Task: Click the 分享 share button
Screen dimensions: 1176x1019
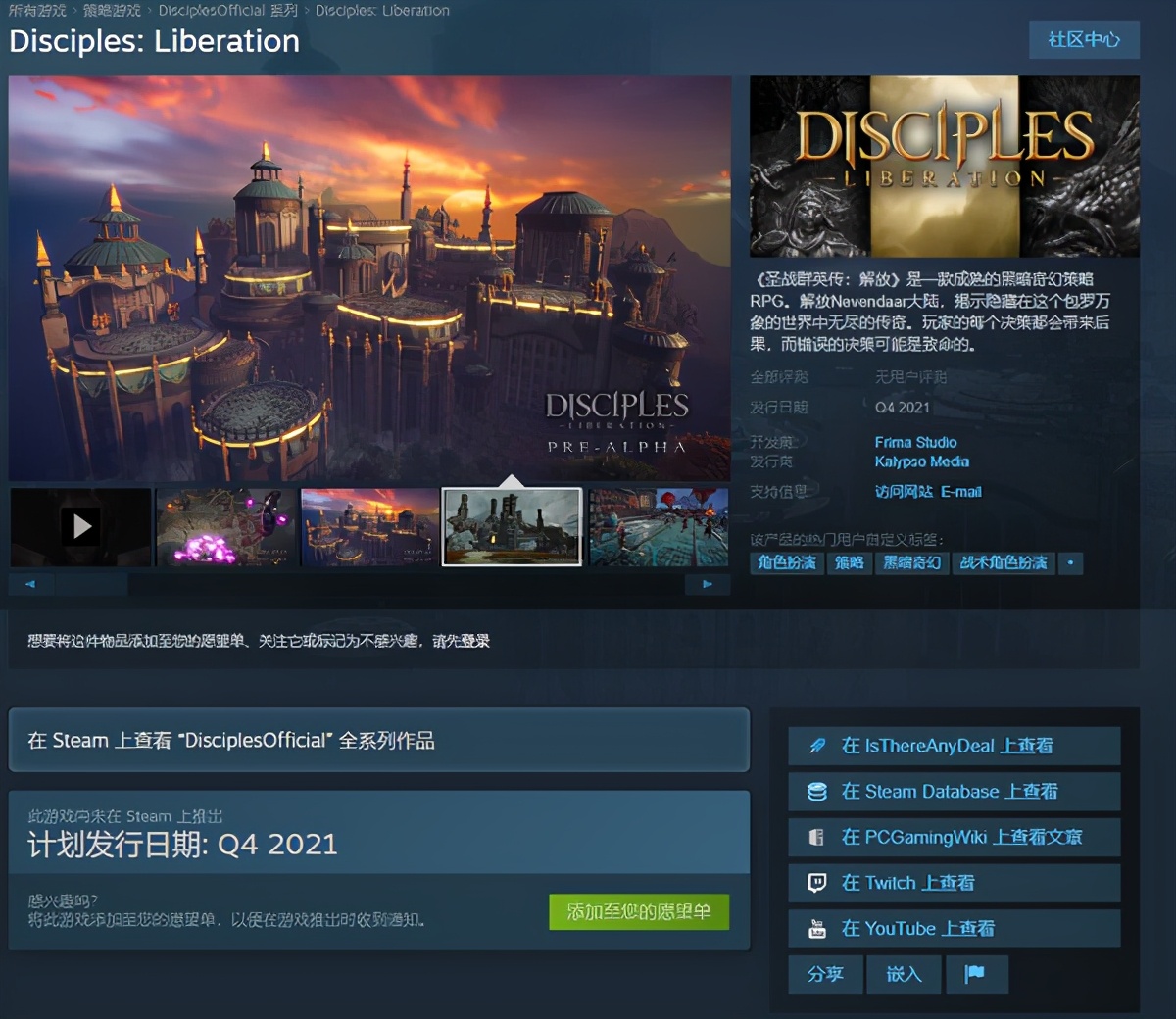Action: (825, 974)
